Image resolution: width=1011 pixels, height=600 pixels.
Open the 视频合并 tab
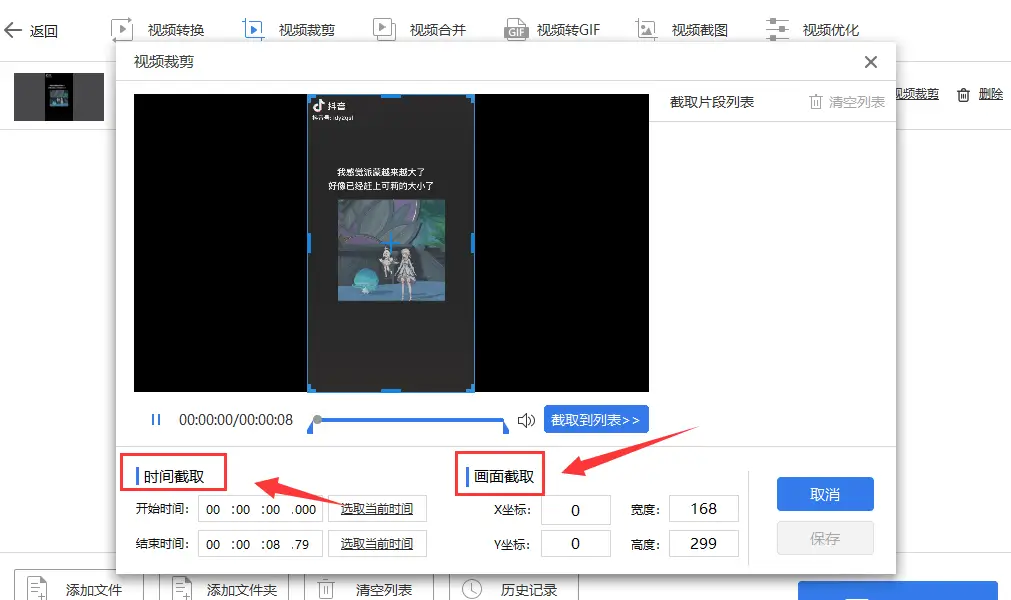click(420, 30)
